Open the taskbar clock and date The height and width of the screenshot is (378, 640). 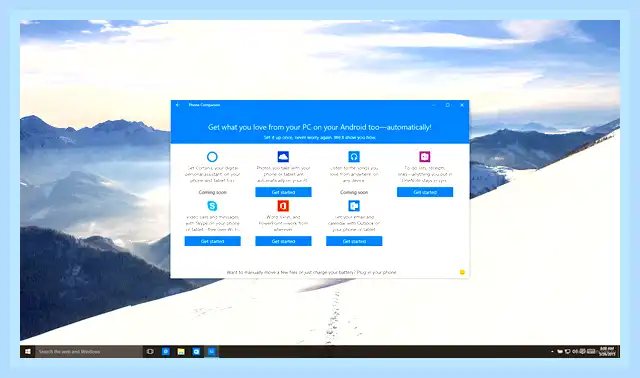[x=607, y=351]
